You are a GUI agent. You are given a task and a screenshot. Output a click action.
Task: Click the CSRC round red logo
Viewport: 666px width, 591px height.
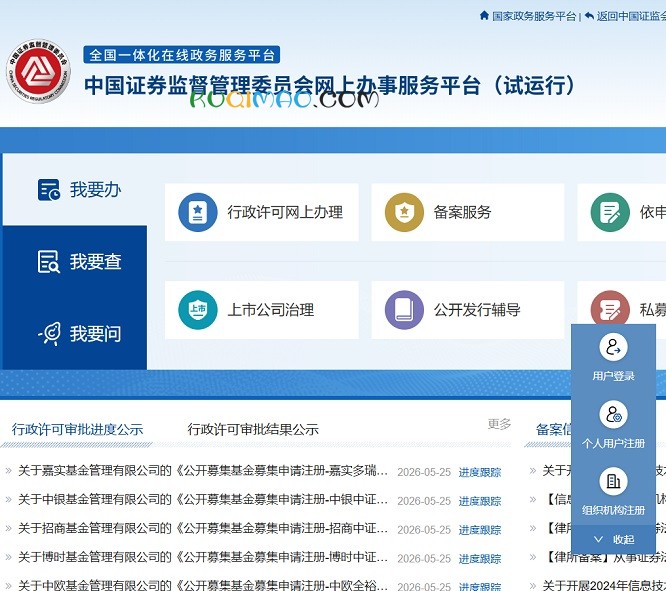point(39,71)
